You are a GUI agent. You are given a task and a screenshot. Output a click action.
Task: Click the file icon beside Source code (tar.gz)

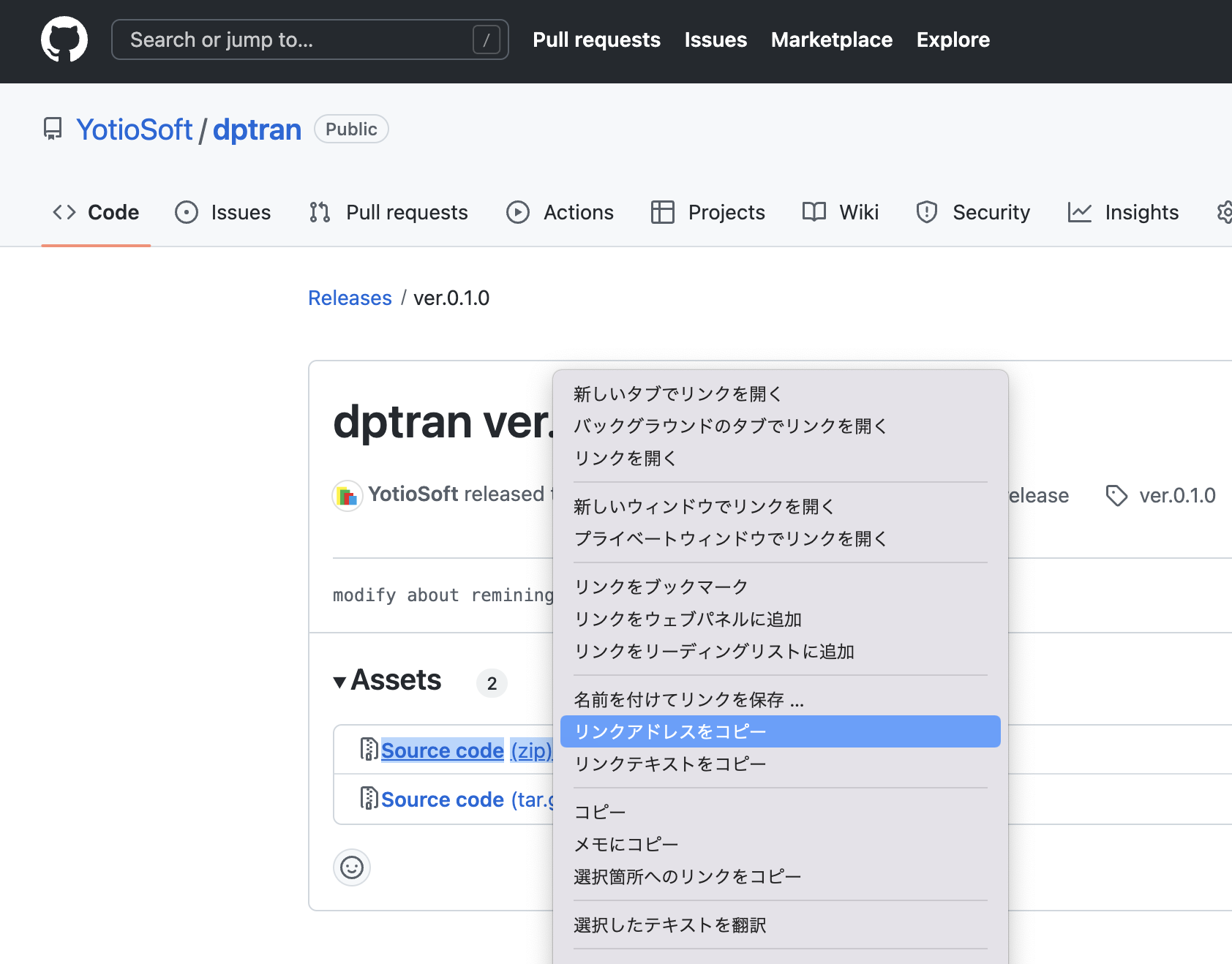(369, 798)
